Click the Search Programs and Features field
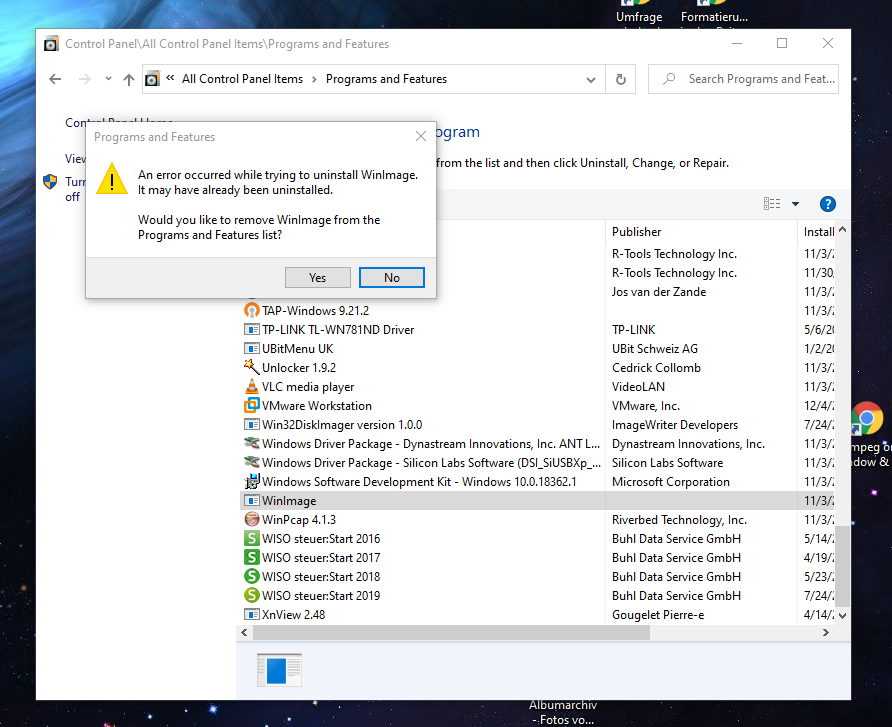892x727 pixels. point(743,79)
